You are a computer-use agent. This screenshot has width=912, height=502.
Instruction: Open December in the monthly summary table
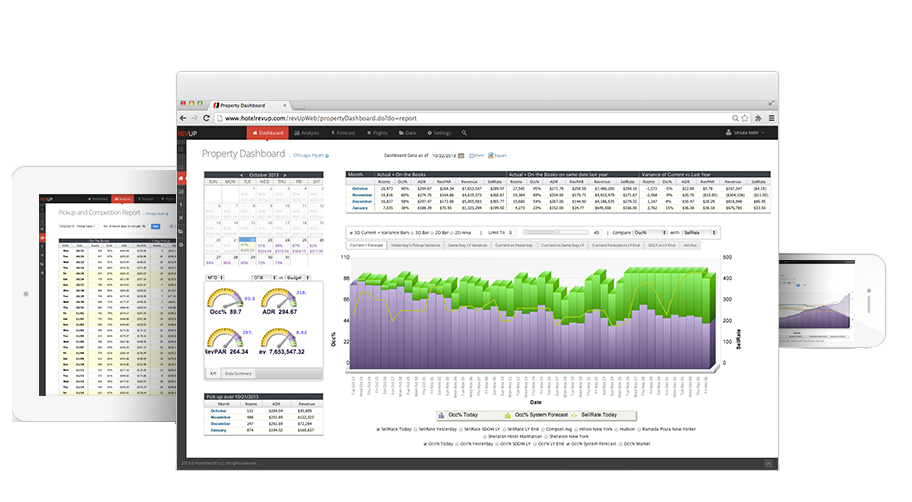point(362,201)
